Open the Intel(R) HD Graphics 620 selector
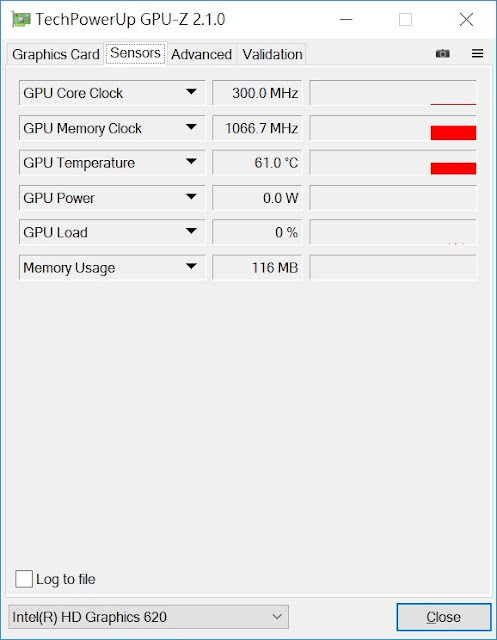 149,617
